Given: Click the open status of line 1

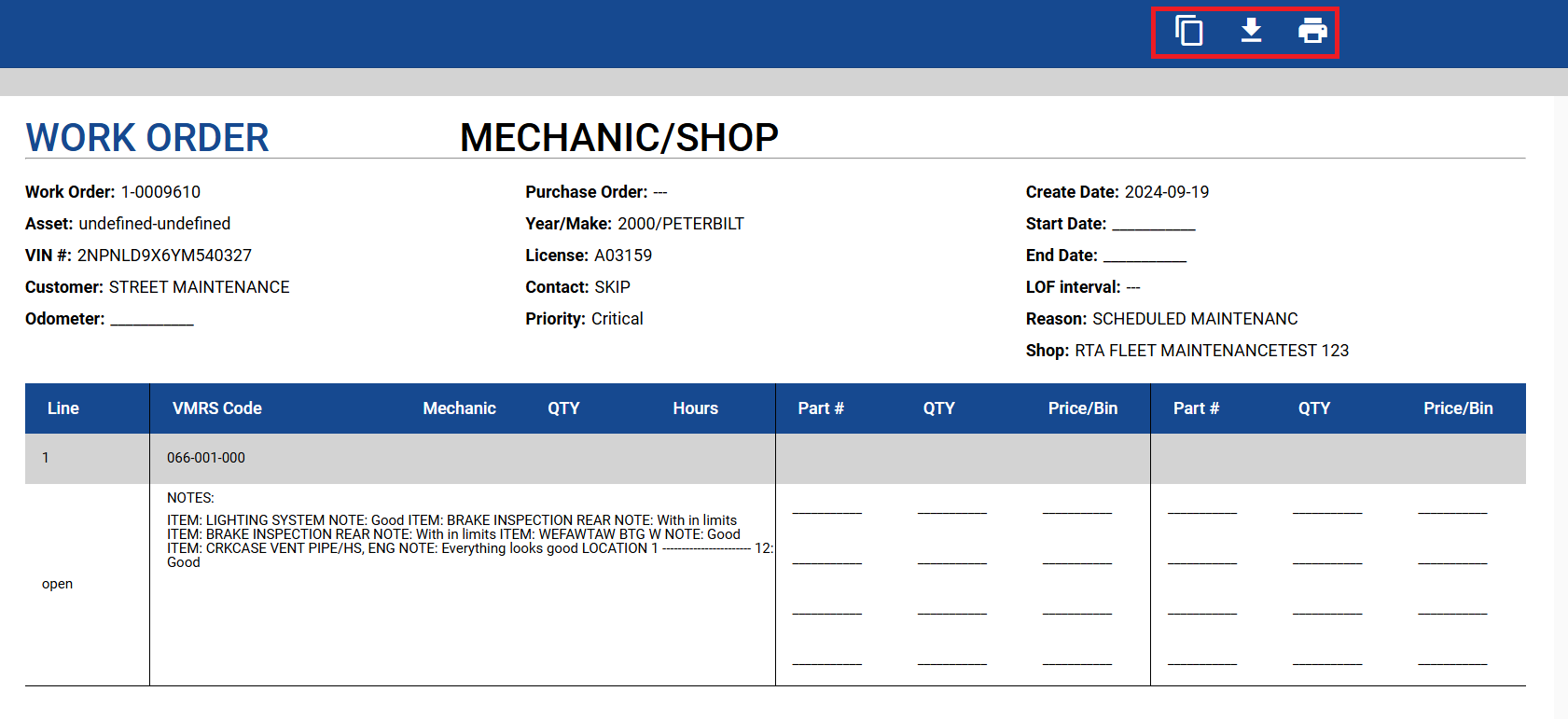Looking at the screenshot, I should tap(57, 584).
